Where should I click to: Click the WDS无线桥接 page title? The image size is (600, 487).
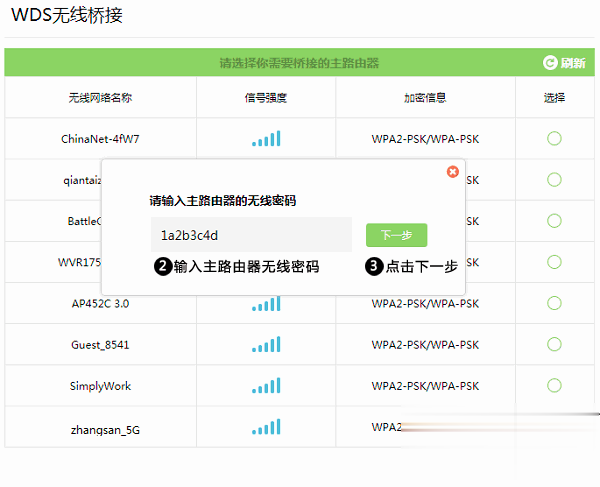67,15
